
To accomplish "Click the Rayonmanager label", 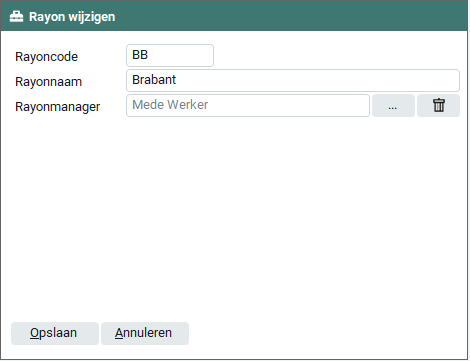I will pos(57,107).
